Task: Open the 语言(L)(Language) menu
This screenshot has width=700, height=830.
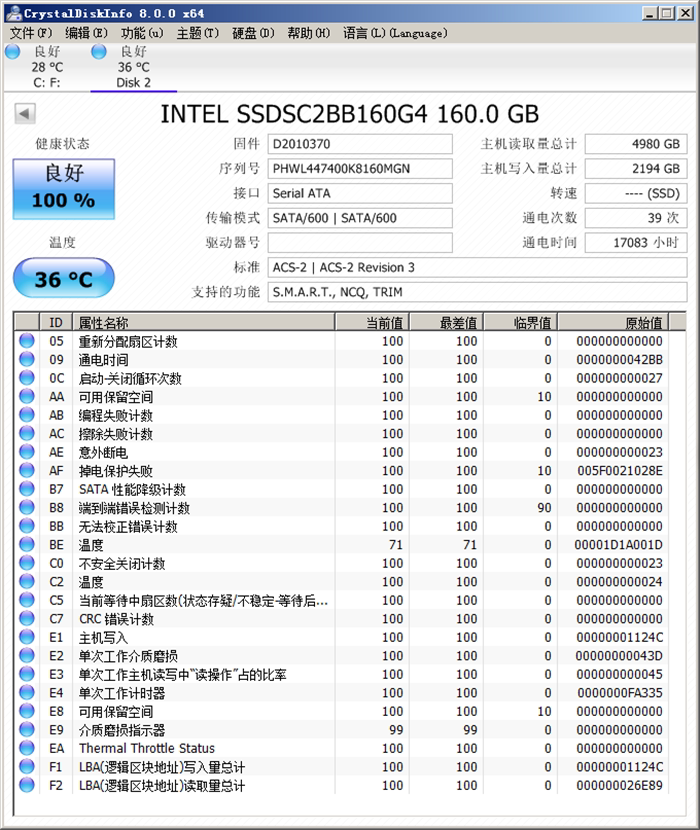Action: coord(395,33)
